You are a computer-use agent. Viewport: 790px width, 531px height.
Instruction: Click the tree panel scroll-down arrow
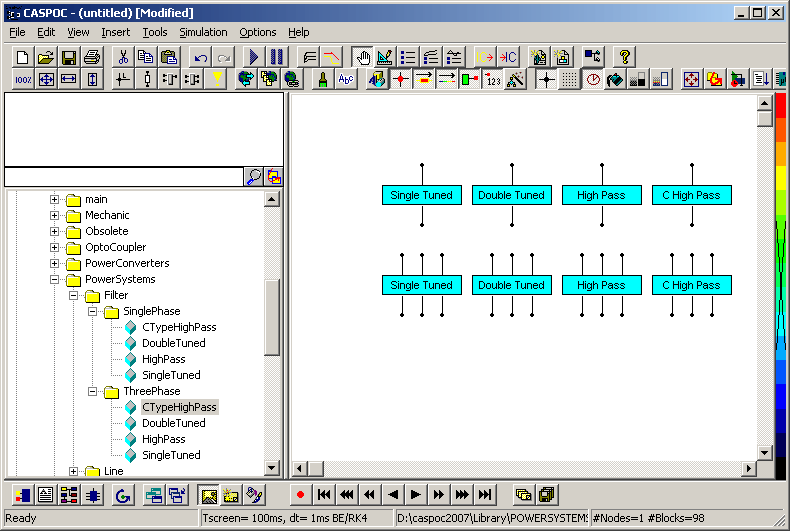click(x=272, y=468)
